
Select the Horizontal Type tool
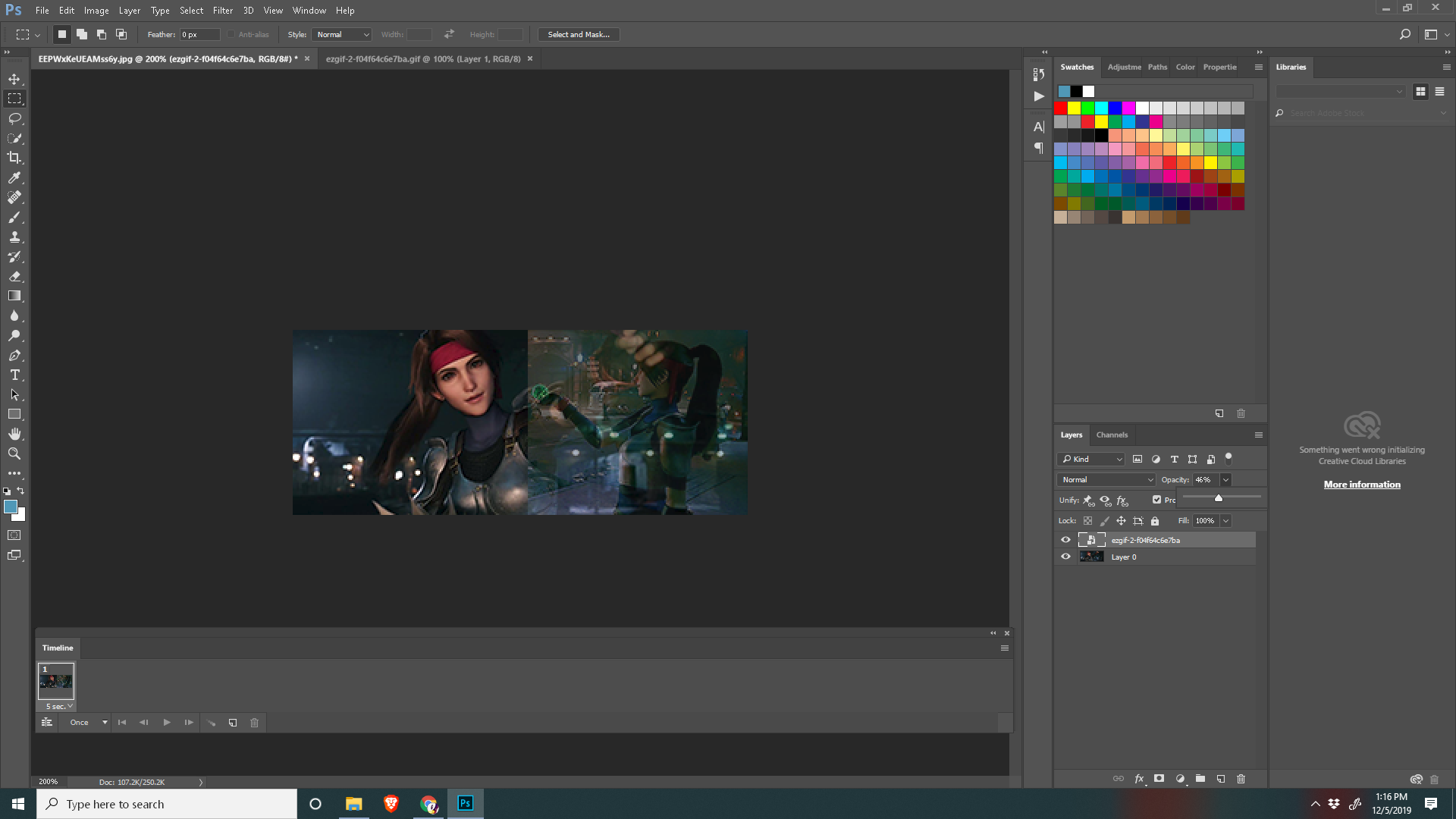(x=14, y=375)
